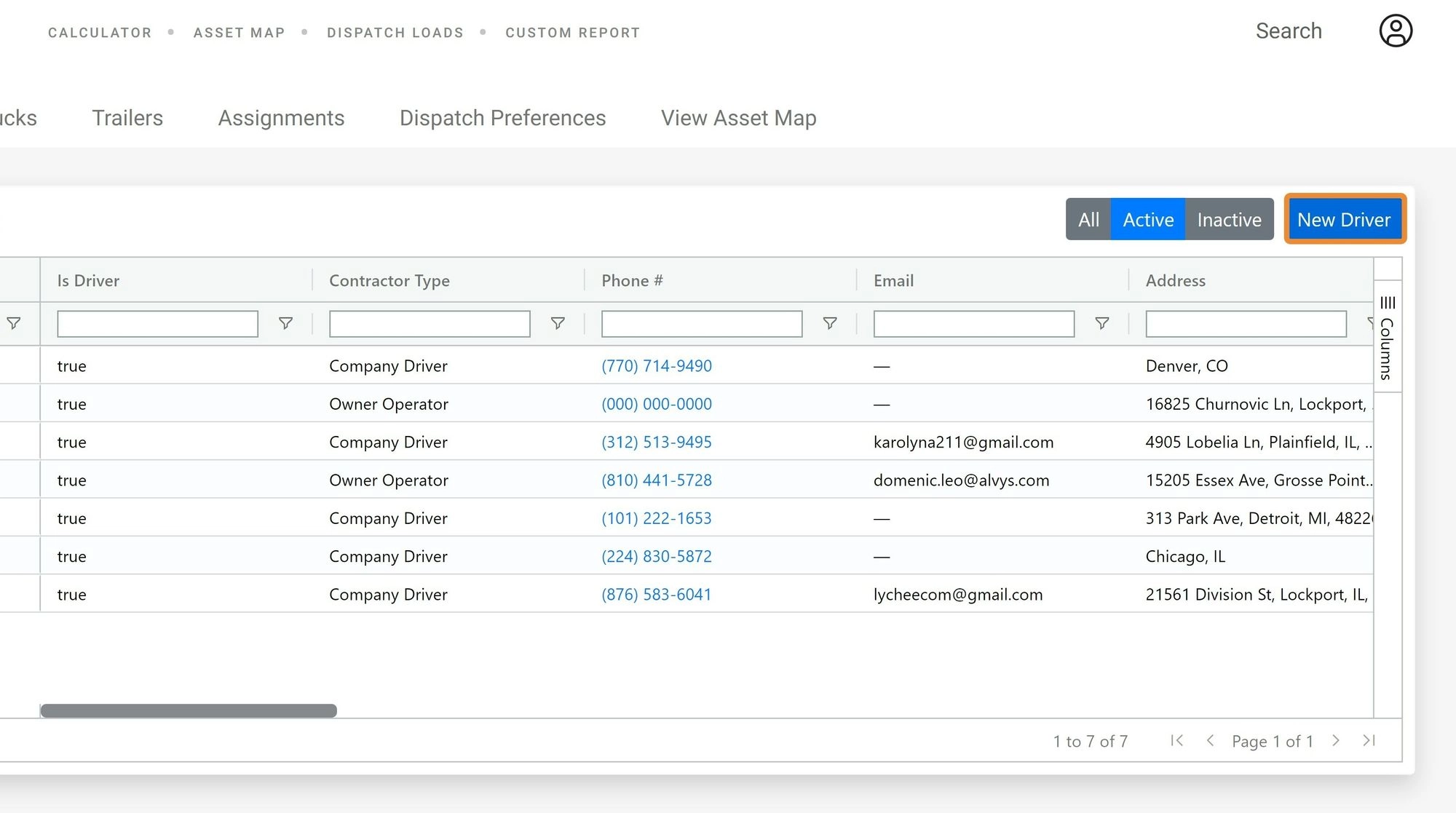Click the New Driver button

tap(1344, 219)
